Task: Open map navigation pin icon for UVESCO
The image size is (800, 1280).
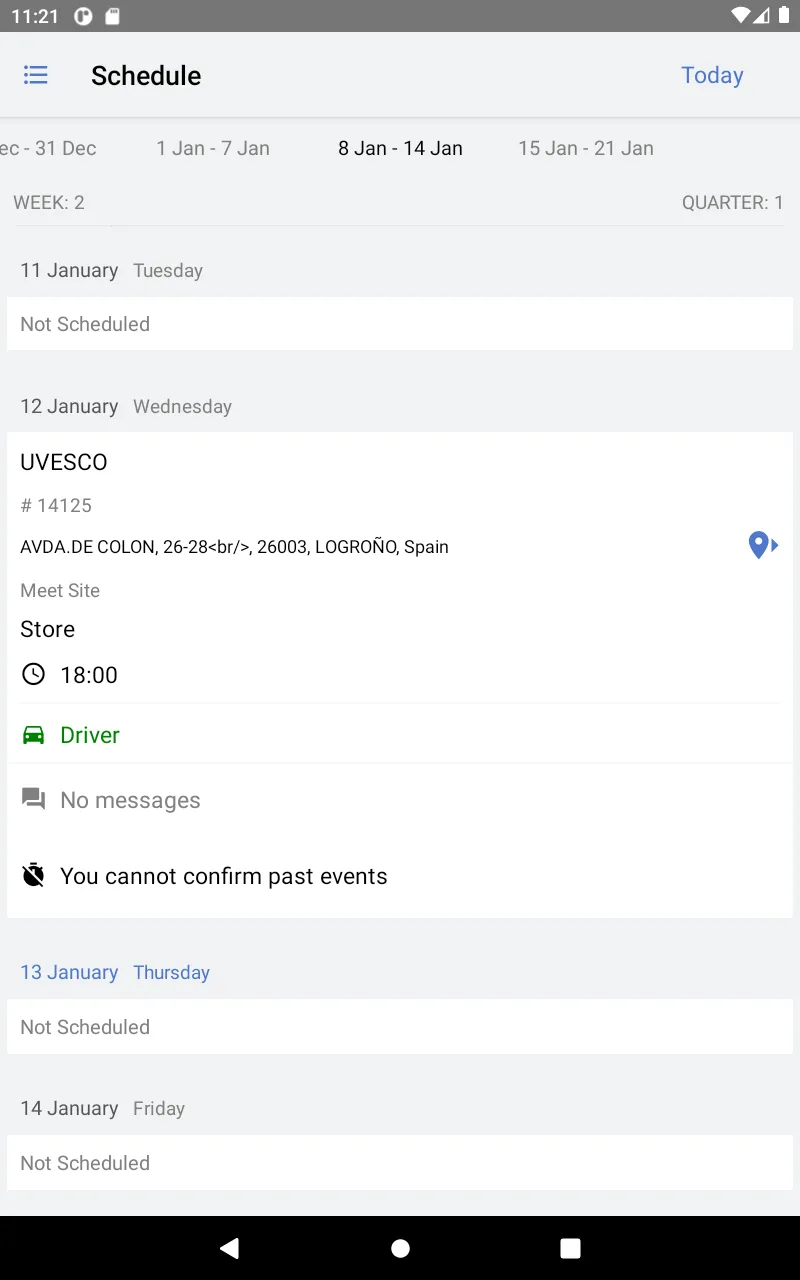Action: pos(763,545)
